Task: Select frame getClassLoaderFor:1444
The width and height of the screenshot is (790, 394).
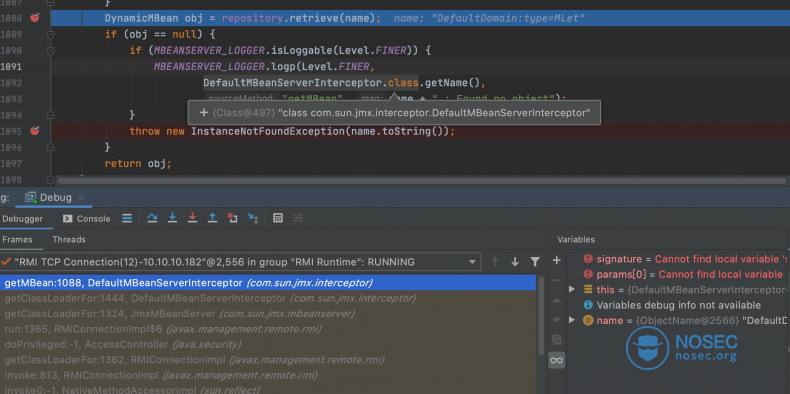Action: pos(268,298)
